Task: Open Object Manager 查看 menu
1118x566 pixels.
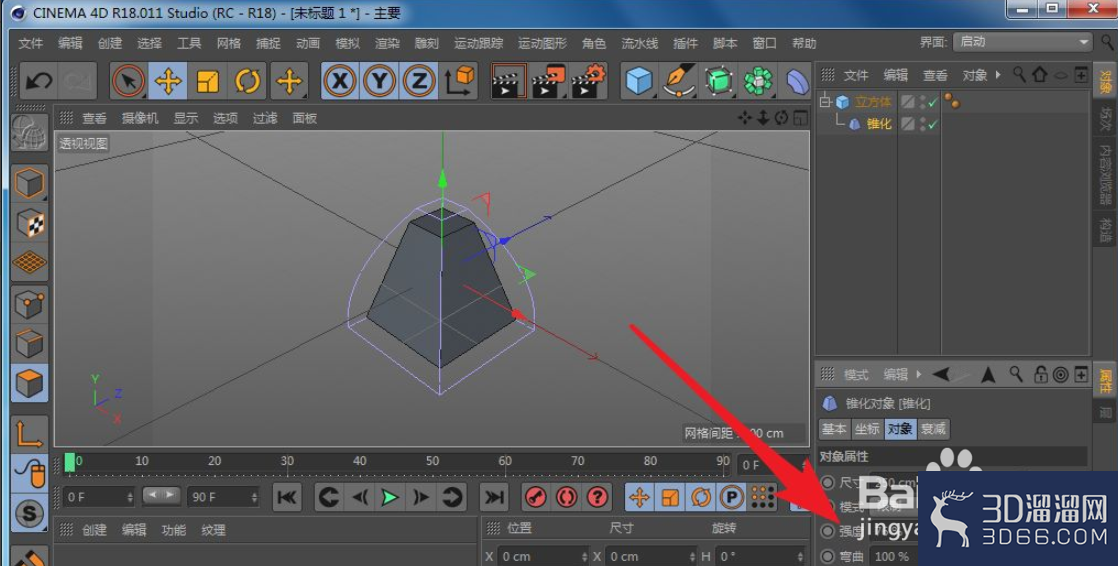Action: (935, 75)
